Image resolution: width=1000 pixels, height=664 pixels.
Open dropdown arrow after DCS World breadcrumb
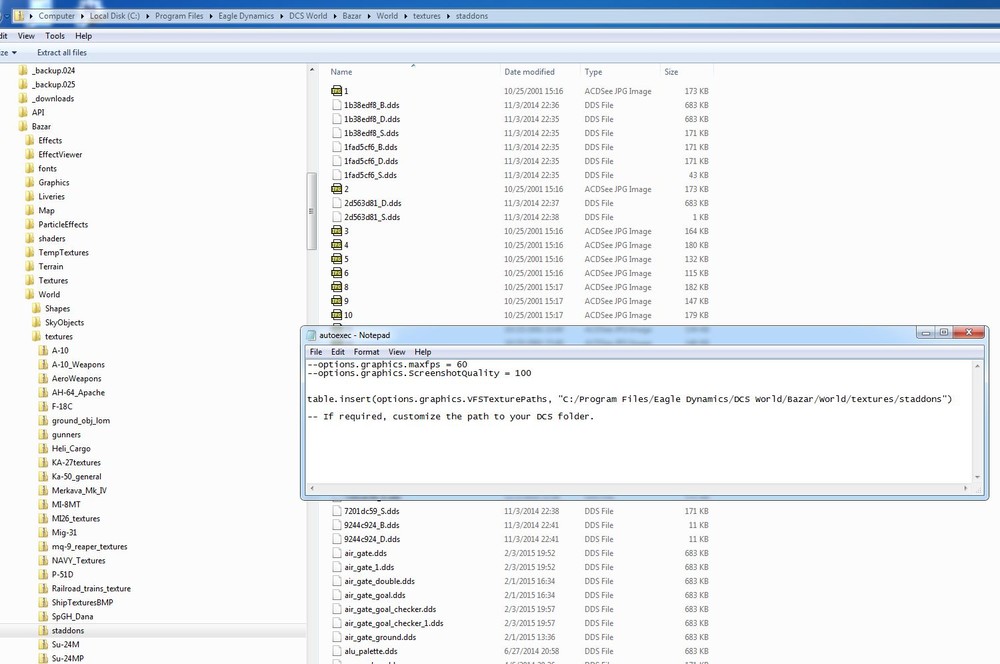[335, 16]
